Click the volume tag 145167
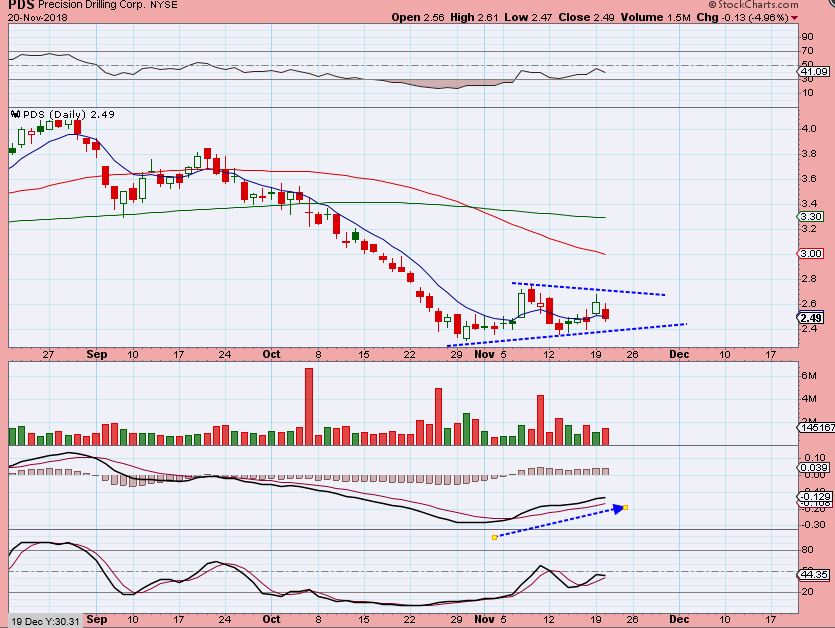 click(x=816, y=428)
